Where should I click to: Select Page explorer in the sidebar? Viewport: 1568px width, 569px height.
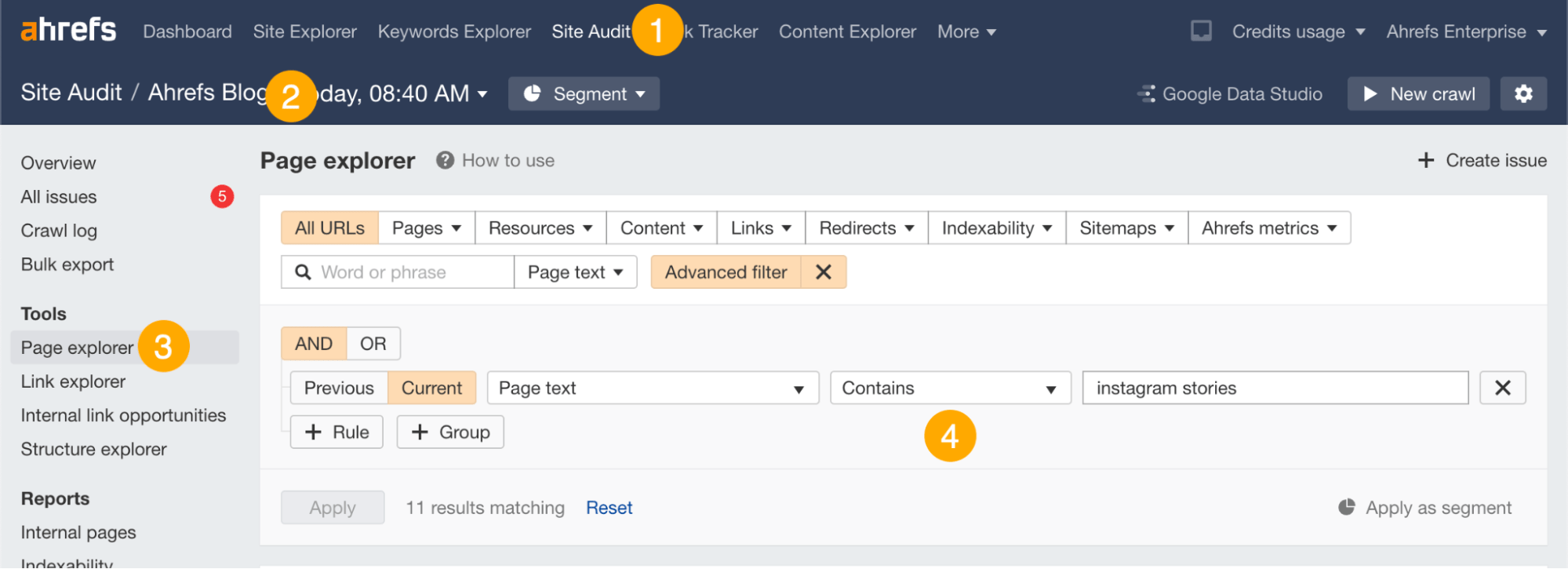[125, 347]
